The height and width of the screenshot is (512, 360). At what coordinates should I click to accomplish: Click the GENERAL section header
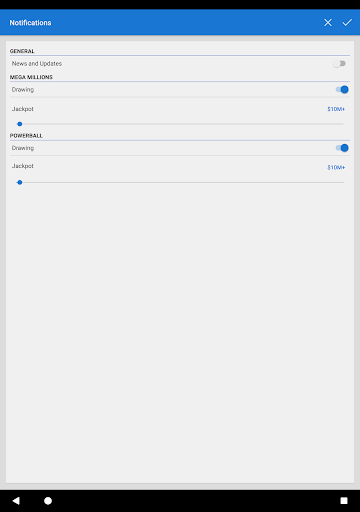click(22, 51)
